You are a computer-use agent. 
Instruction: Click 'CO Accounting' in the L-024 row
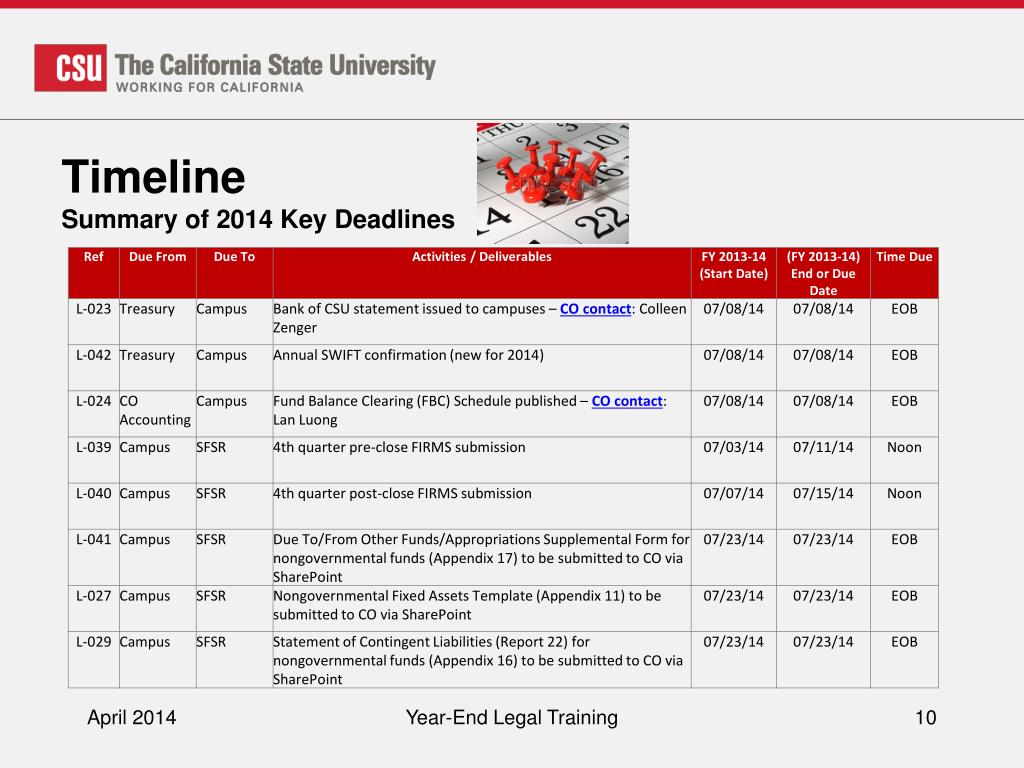click(155, 410)
